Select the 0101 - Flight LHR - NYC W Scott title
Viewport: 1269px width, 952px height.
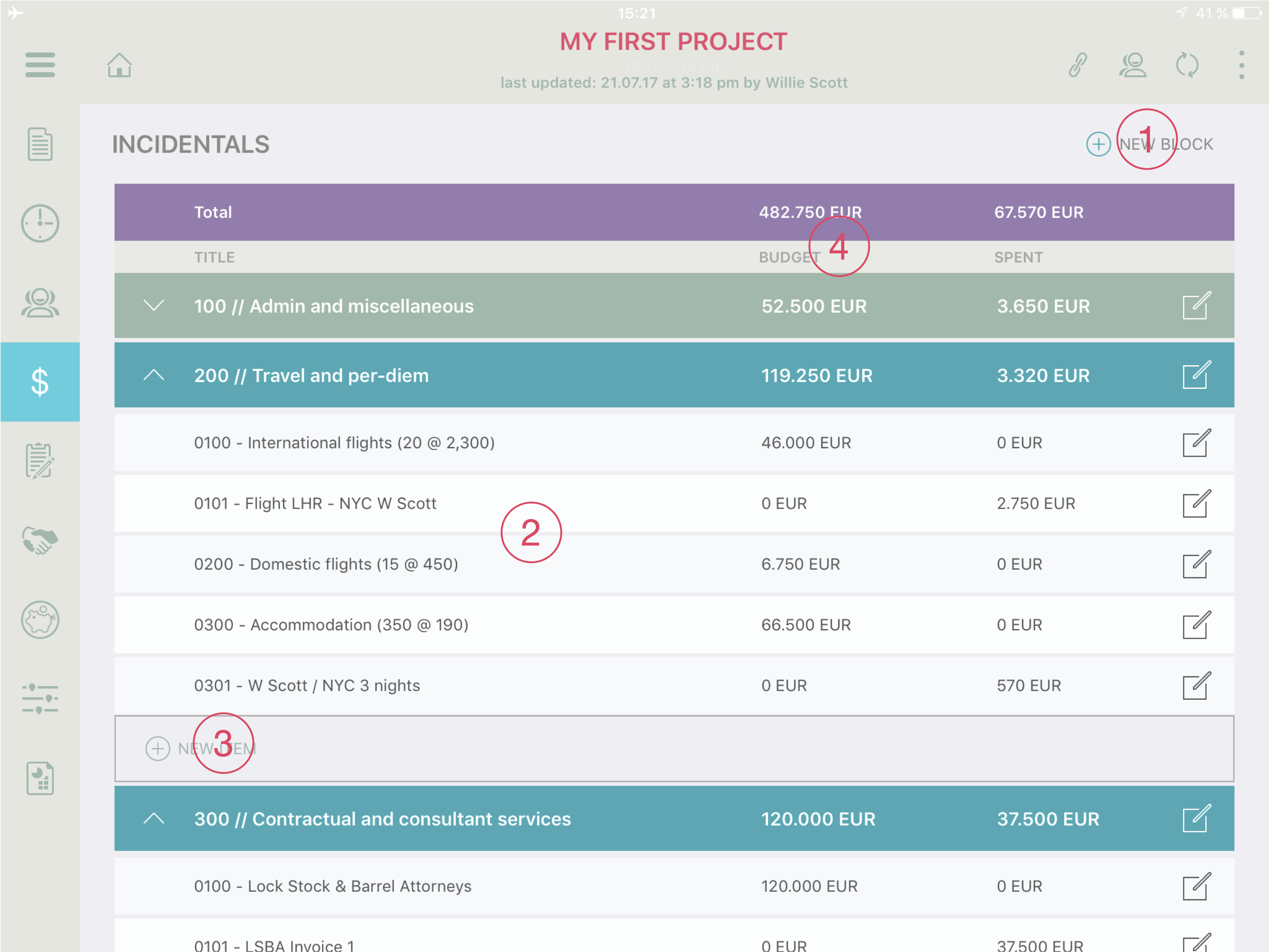[x=315, y=504]
